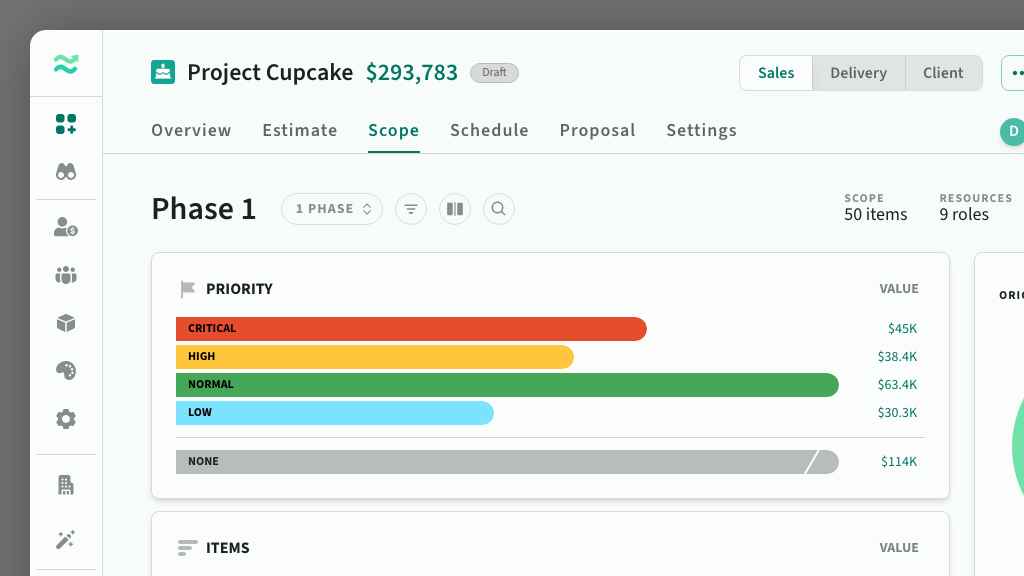Click the building icon in sidebar
1024x576 pixels.
pyautogui.click(x=66, y=485)
